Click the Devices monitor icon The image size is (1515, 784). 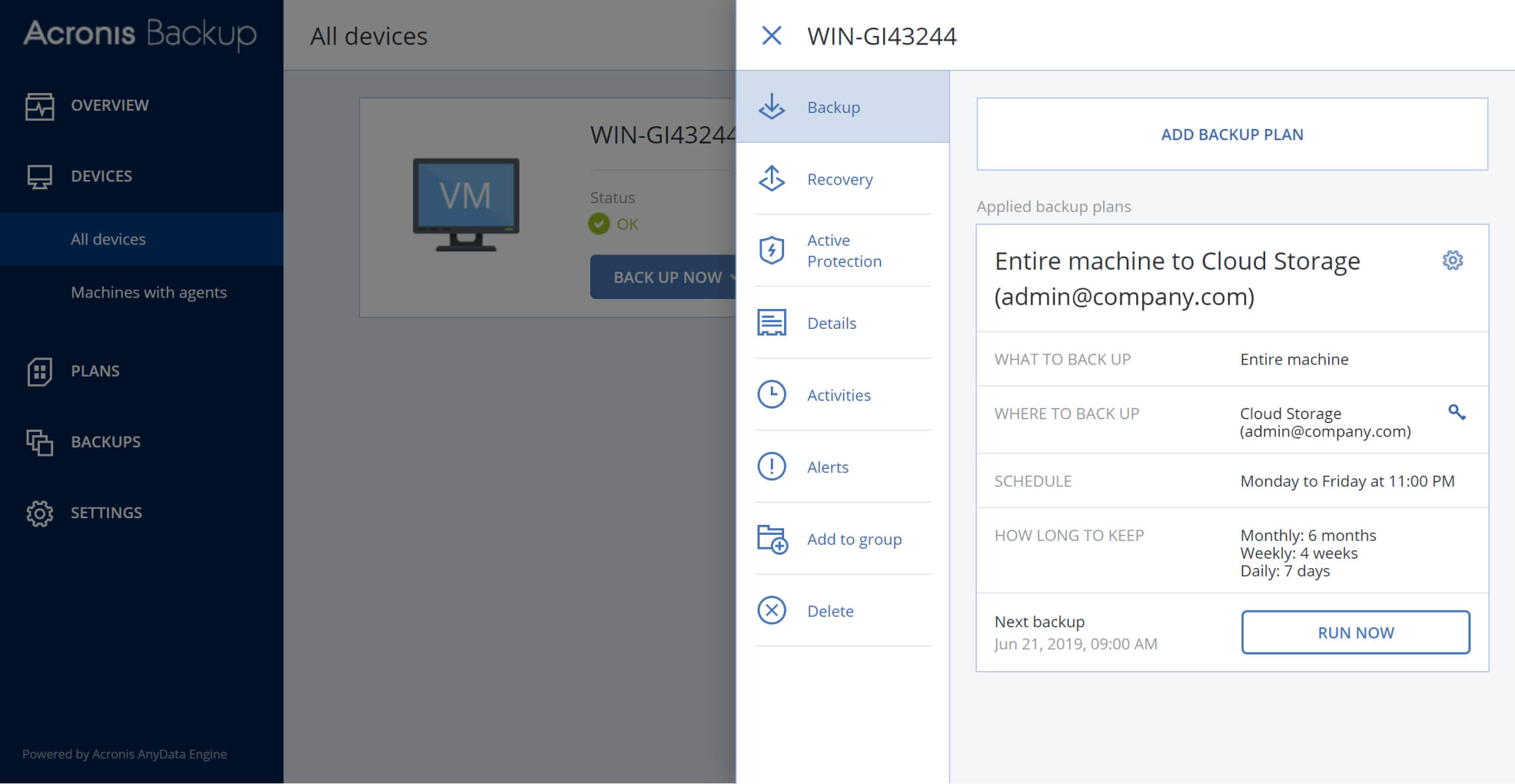[x=40, y=177]
